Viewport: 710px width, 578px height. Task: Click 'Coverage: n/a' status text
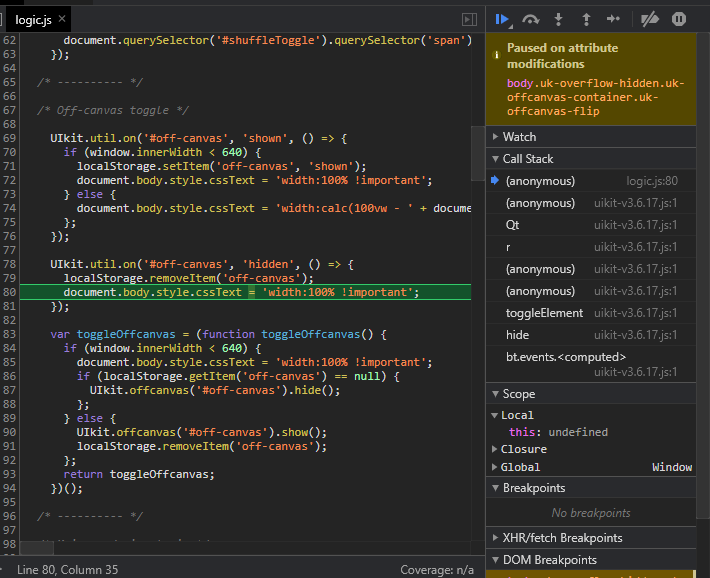pos(437,570)
